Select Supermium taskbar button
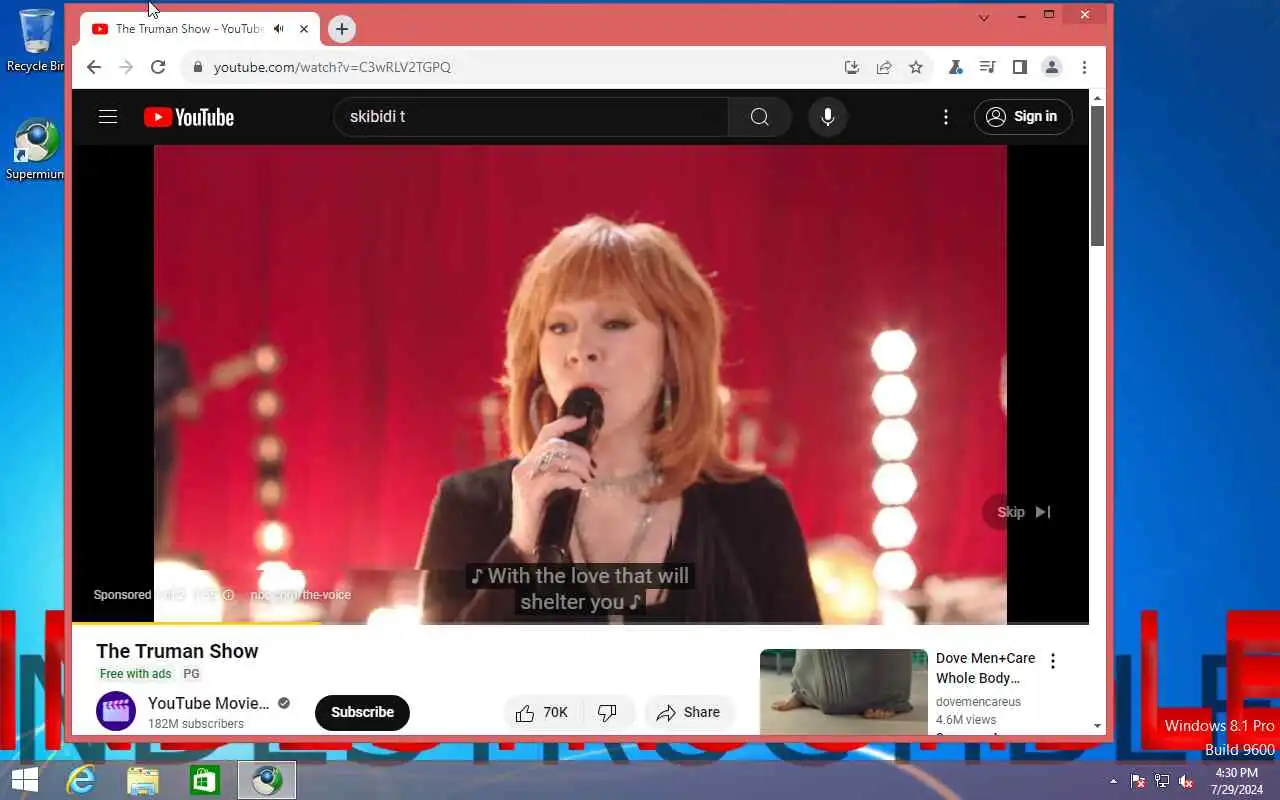 click(x=267, y=780)
